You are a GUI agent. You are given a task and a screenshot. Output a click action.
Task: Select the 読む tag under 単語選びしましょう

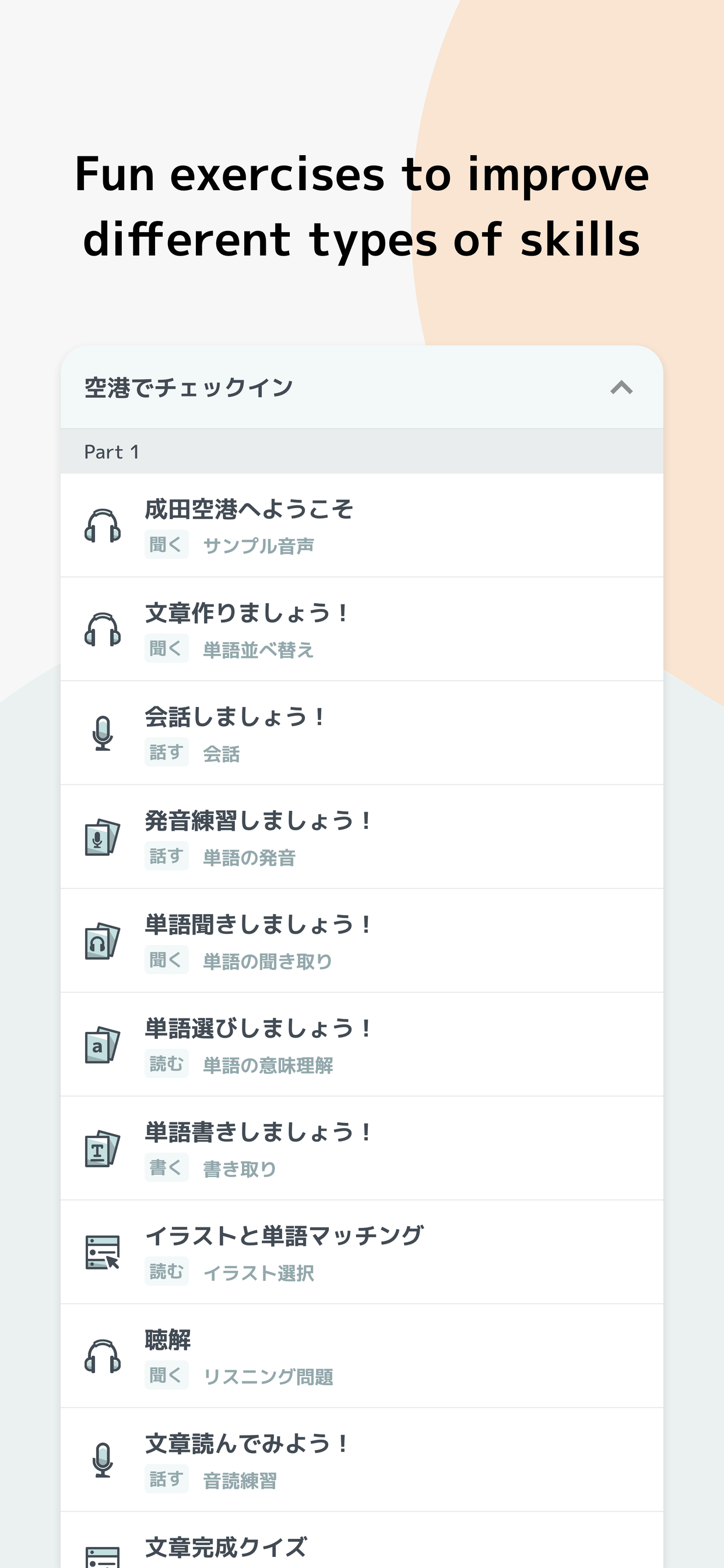pos(166,1065)
